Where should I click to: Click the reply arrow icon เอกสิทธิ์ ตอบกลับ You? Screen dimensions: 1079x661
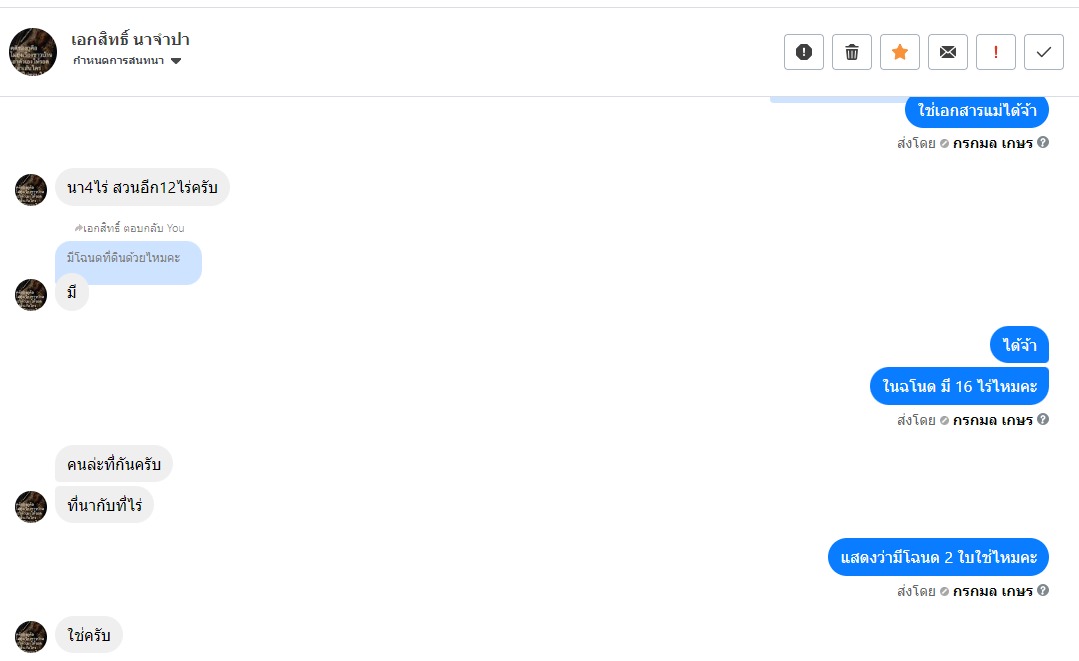click(79, 228)
